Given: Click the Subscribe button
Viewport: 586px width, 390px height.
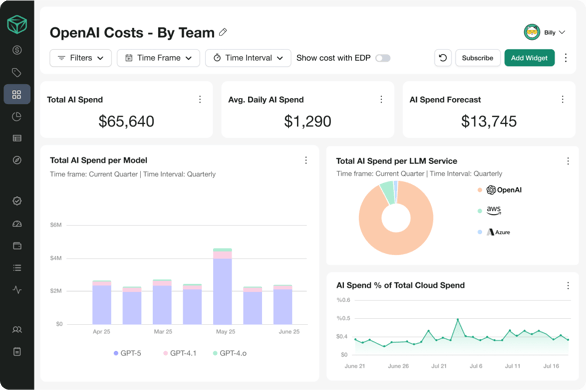Looking at the screenshot, I should [x=478, y=58].
